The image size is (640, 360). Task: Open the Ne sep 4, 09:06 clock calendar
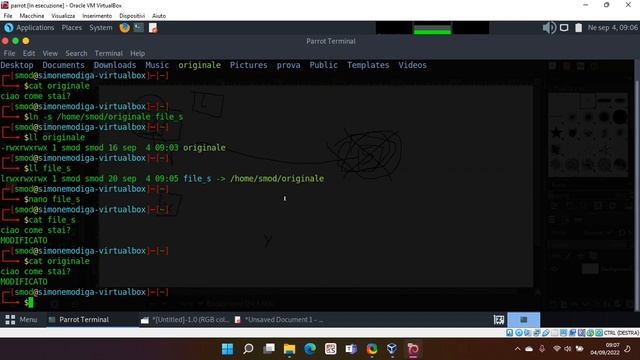point(612,28)
